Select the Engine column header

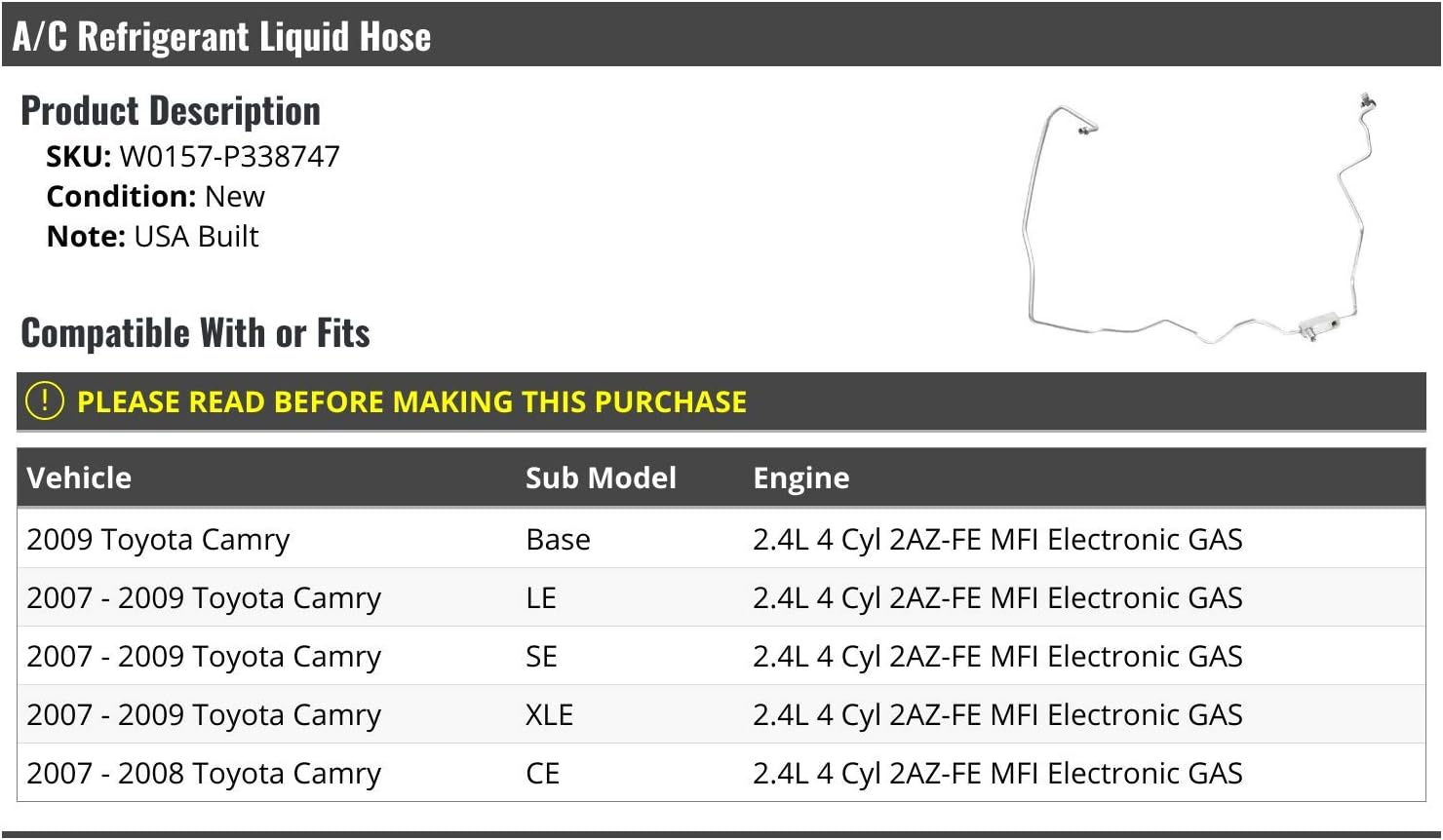801,478
